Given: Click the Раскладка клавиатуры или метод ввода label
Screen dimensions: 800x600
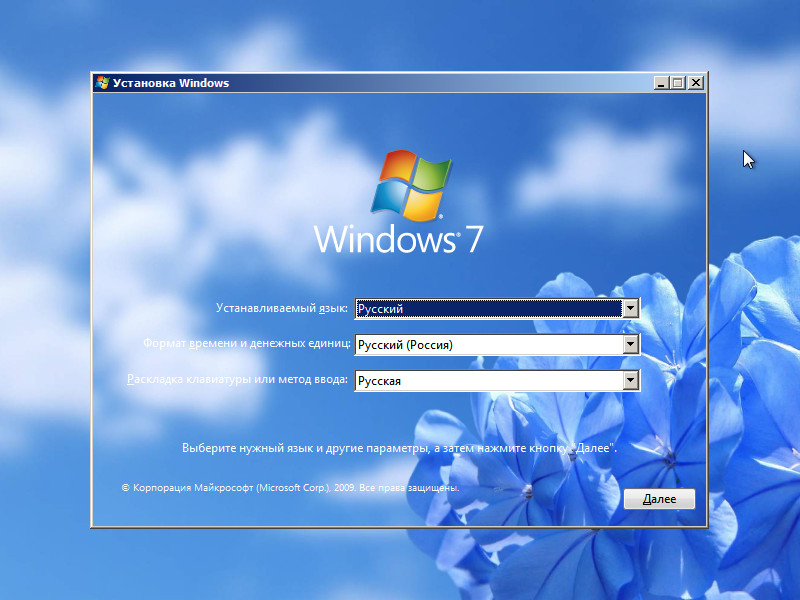Looking at the screenshot, I should 238,380.
